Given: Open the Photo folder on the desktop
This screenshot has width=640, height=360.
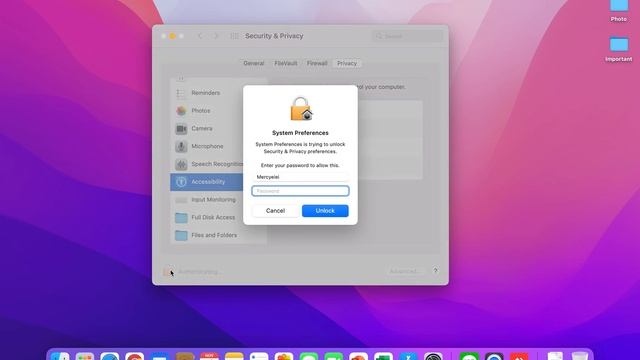Looking at the screenshot, I should 619,5.
